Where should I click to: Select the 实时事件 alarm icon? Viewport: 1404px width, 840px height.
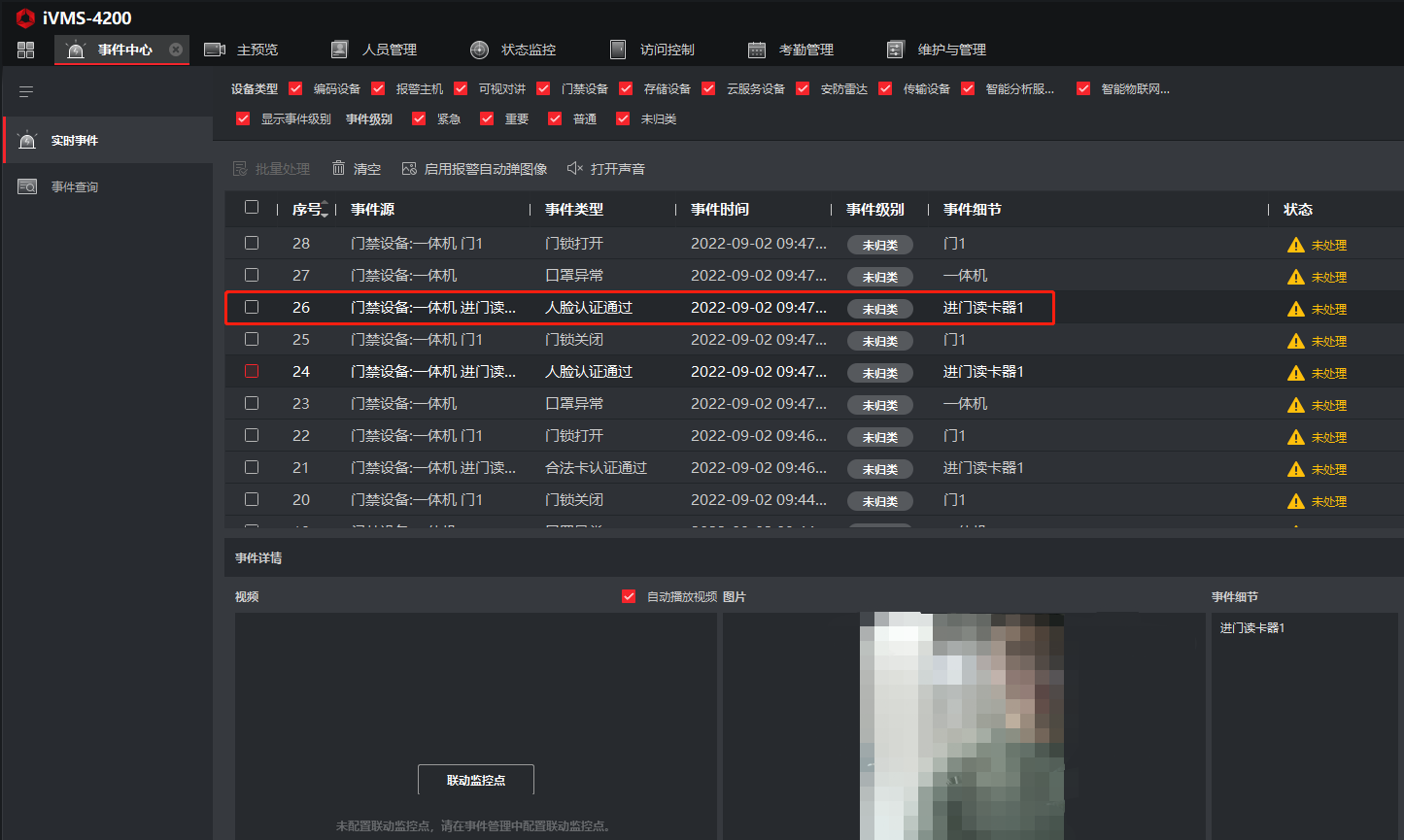click(x=27, y=141)
